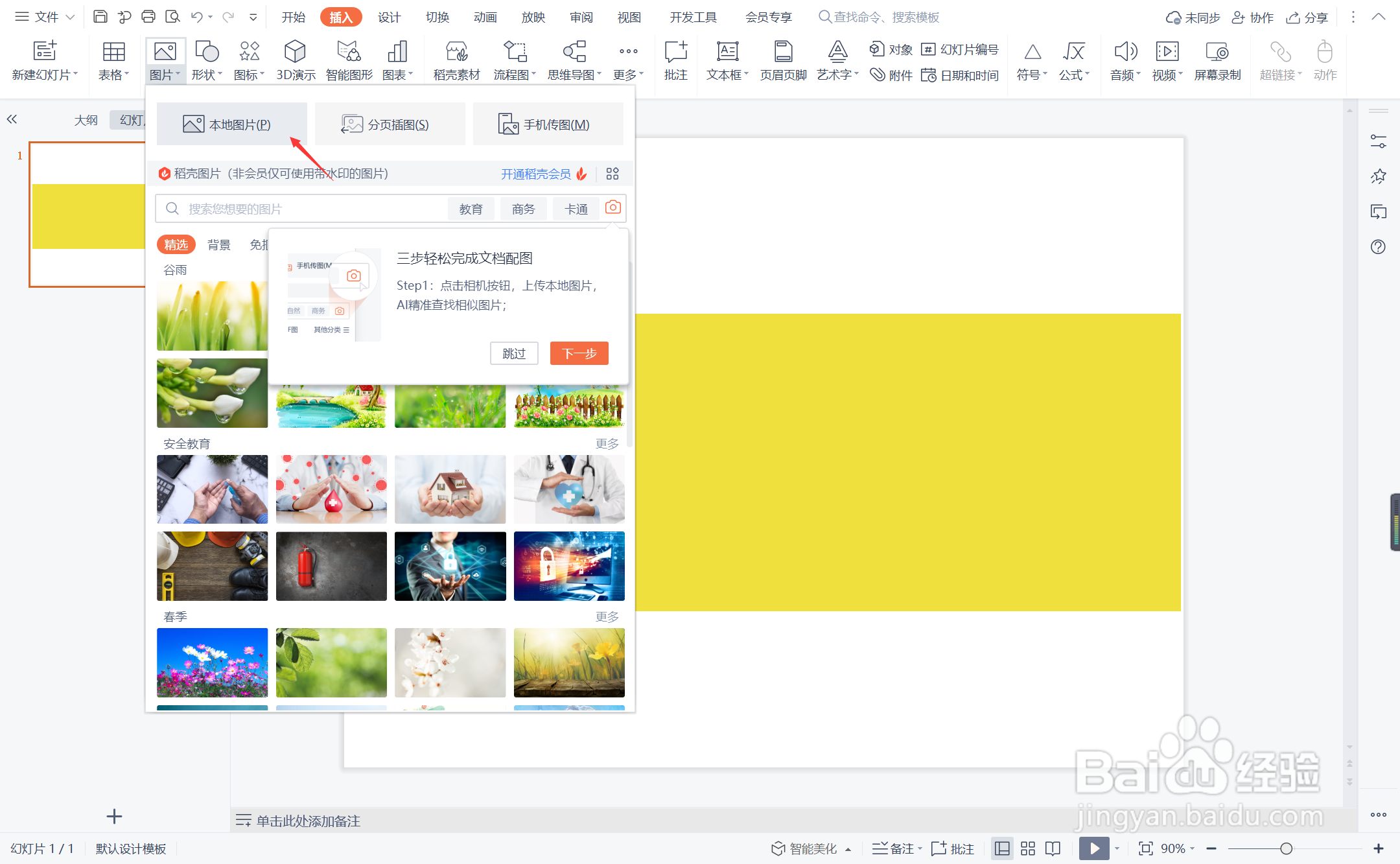Image resolution: width=1400 pixels, height=864 pixels.
Task: Click the Shapes (形状) icon
Action: pos(207,51)
